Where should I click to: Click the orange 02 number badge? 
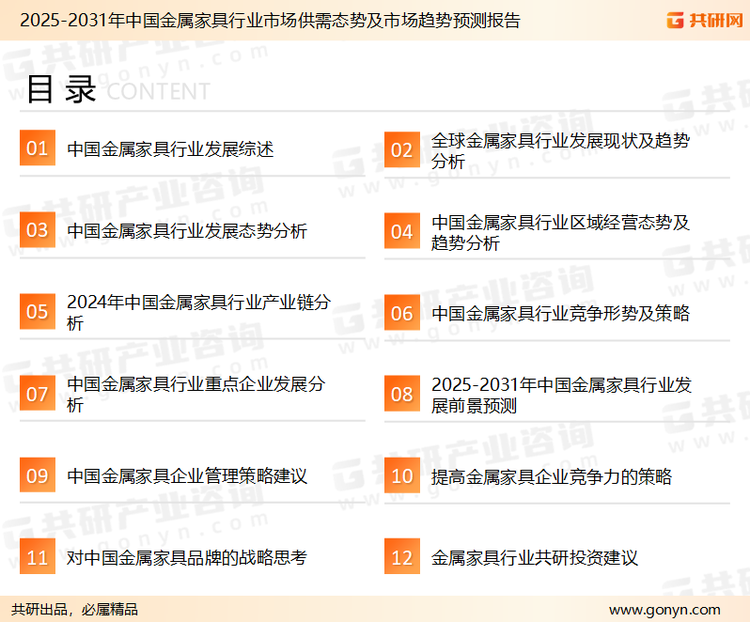point(402,150)
